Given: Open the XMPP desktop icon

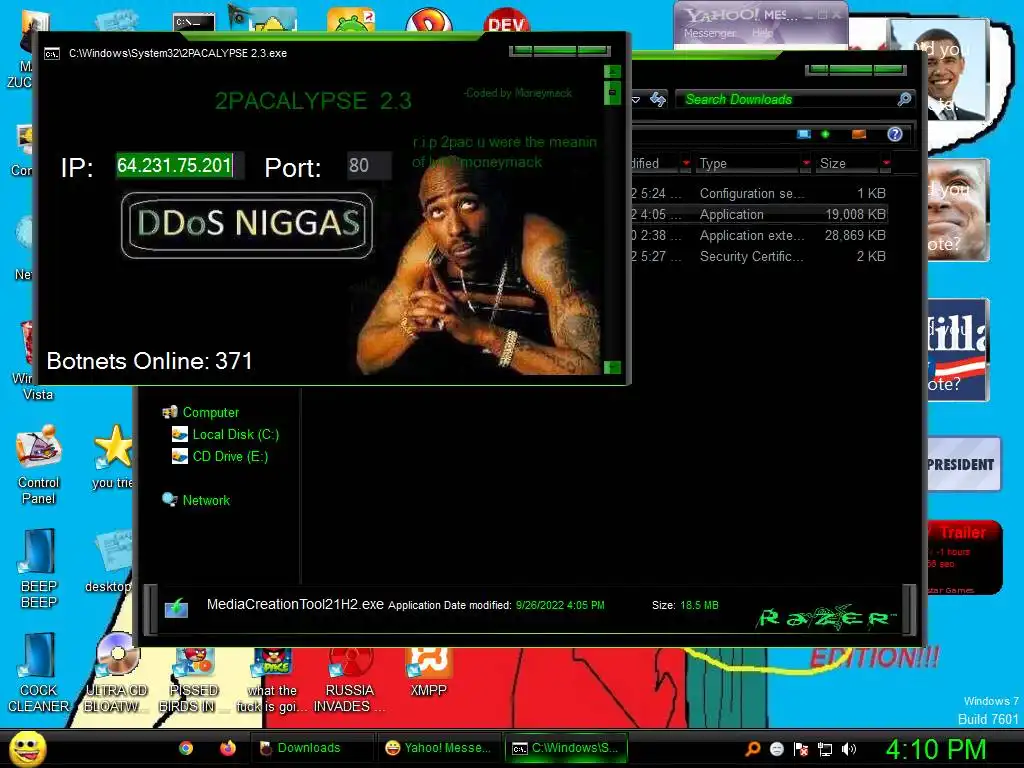Looking at the screenshot, I should (x=428, y=671).
